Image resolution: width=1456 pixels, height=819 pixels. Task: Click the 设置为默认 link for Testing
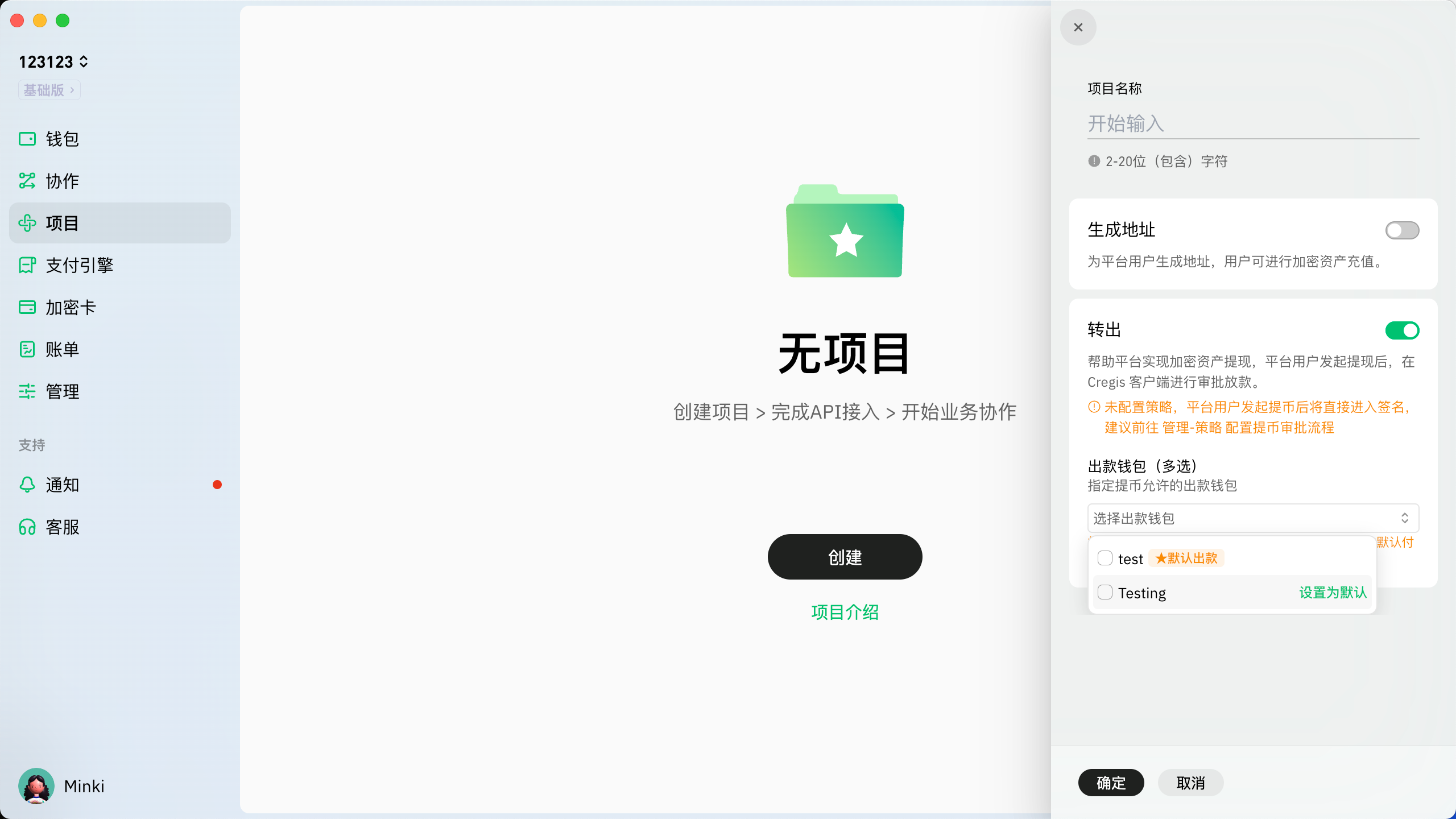coord(1332,592)
